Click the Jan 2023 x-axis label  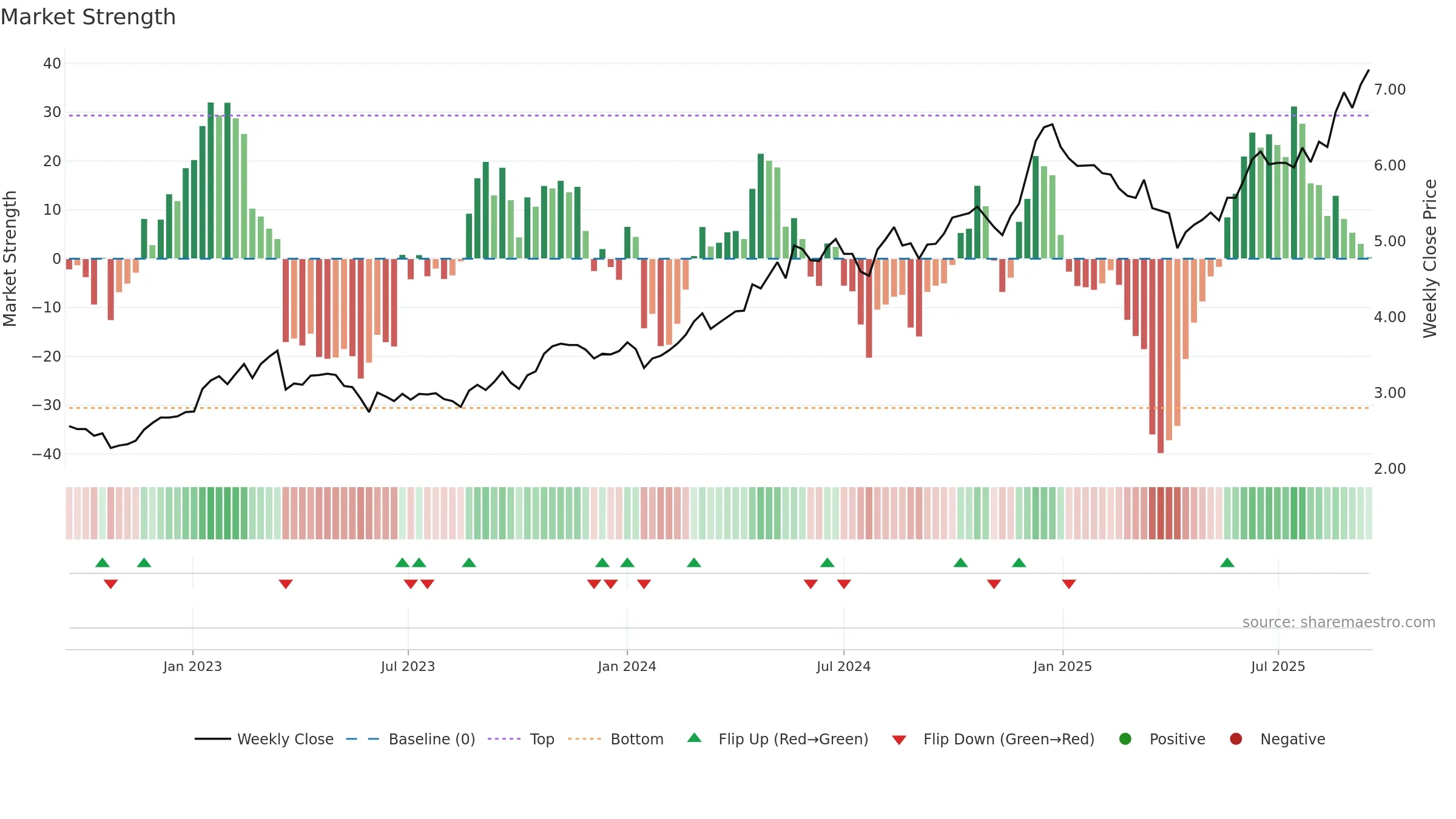[192, 666]
